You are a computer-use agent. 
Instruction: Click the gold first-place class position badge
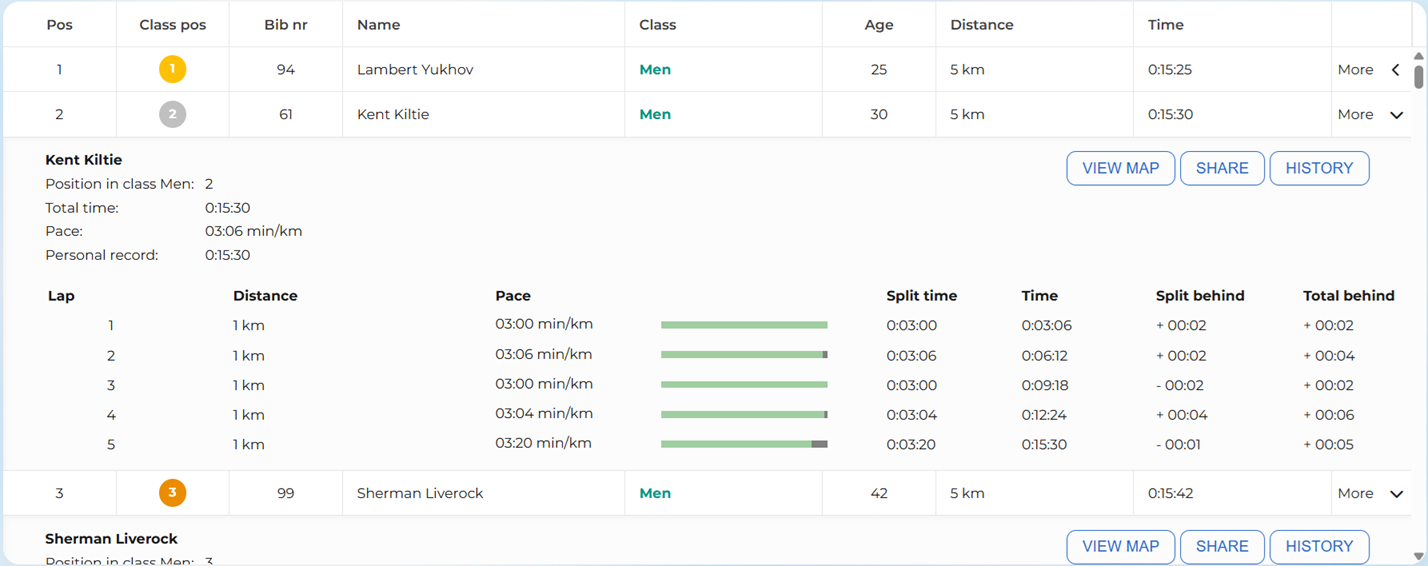coord(172,69)
